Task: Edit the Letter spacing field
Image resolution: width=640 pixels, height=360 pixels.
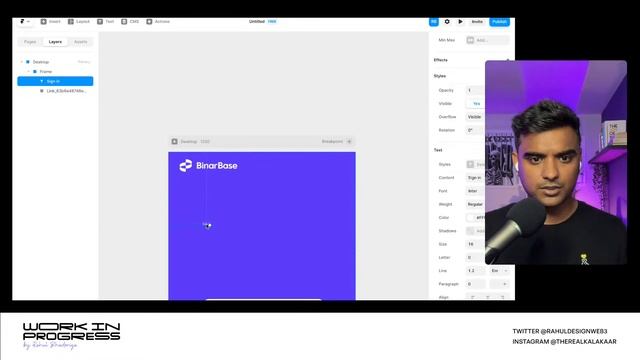Action: coord(475,258)
